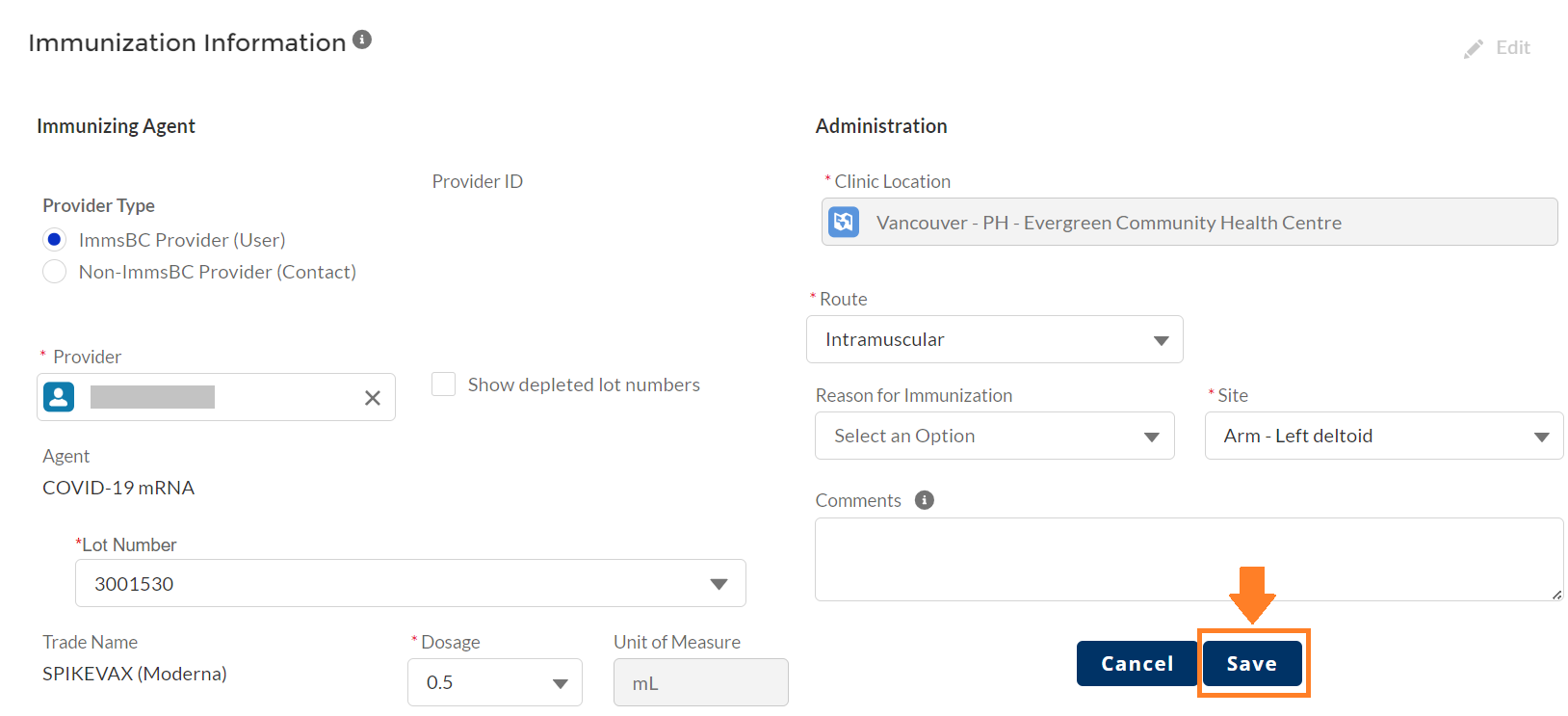Viewport: 1568px width, 716px height.
Task: Click the Edit link text
Action: (x=1513, y=47)
